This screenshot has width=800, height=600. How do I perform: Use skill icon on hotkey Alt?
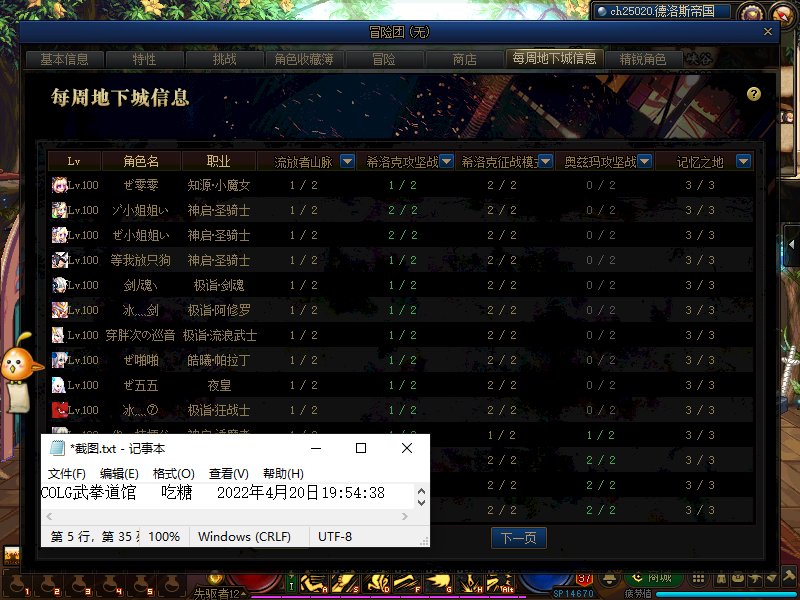(x=500, y=584)
